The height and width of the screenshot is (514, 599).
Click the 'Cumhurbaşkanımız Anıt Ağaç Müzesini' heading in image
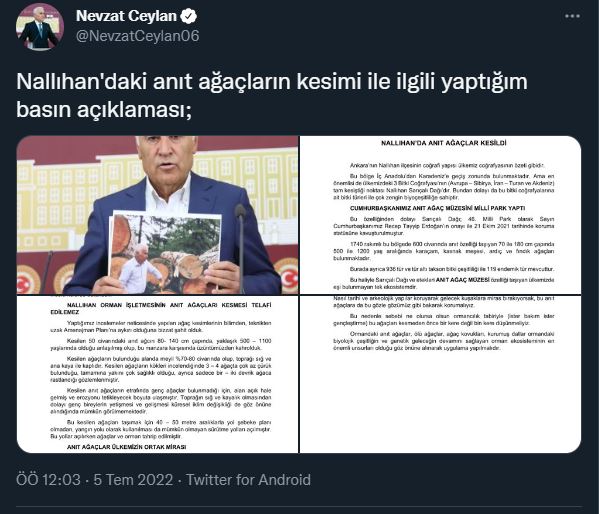[437, 208]
